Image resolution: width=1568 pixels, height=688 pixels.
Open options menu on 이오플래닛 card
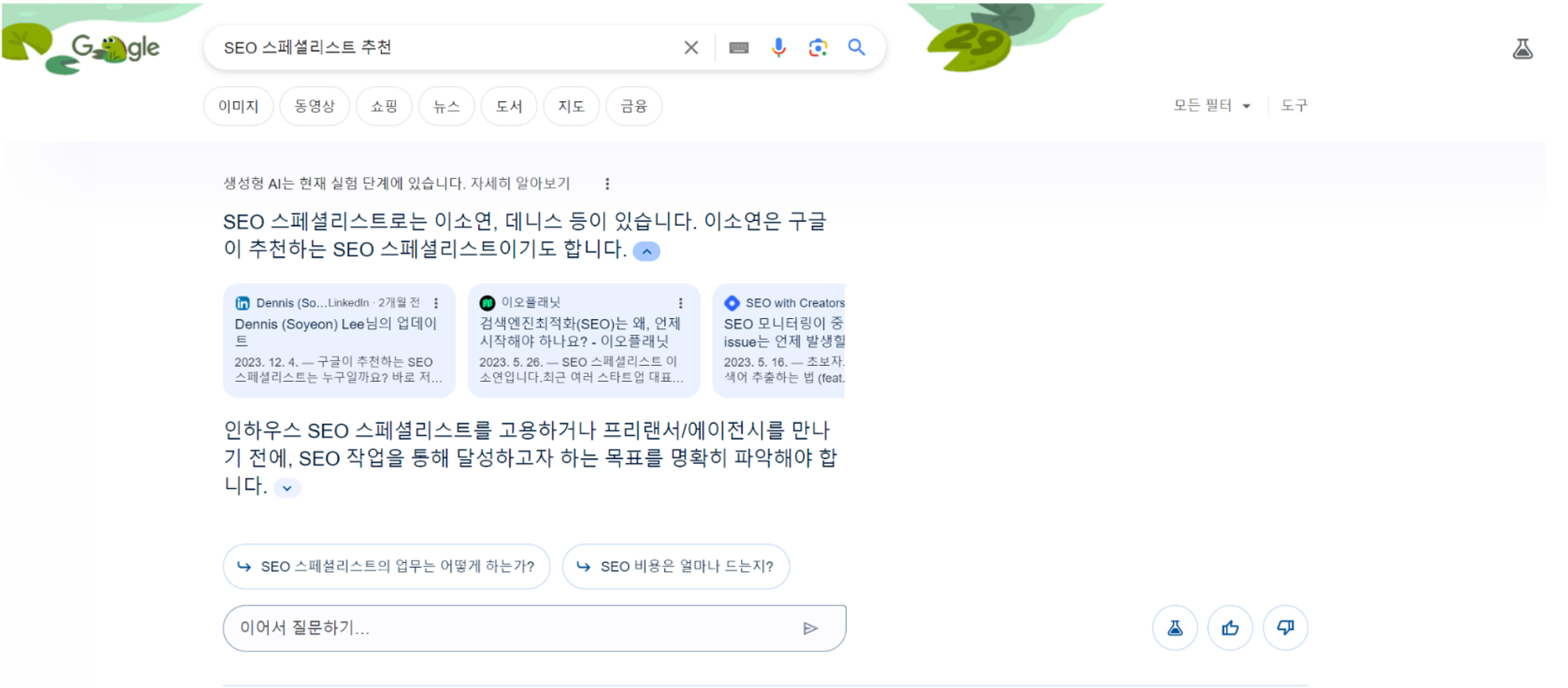(681, 303)
